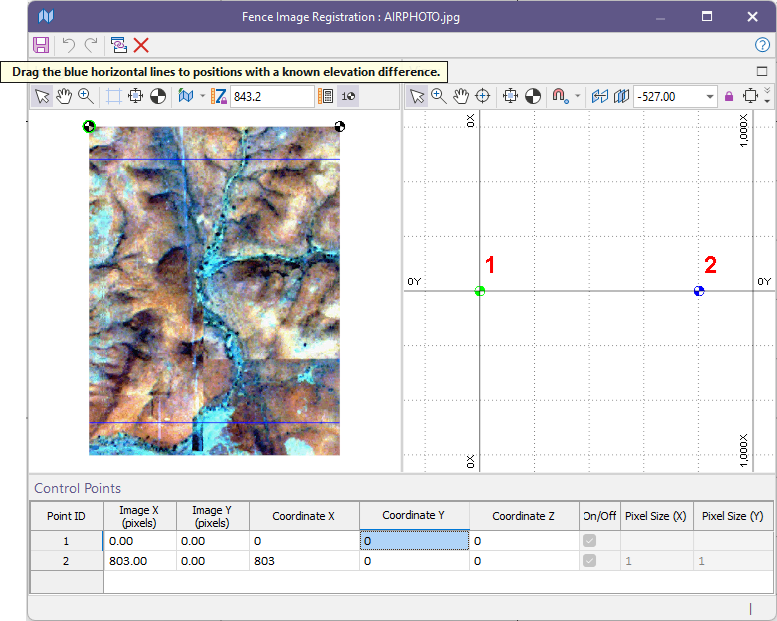The width and height of the screenshot is (777, 621).
Task: Select the pan hand tool in image view
Action: click(64, 96)
